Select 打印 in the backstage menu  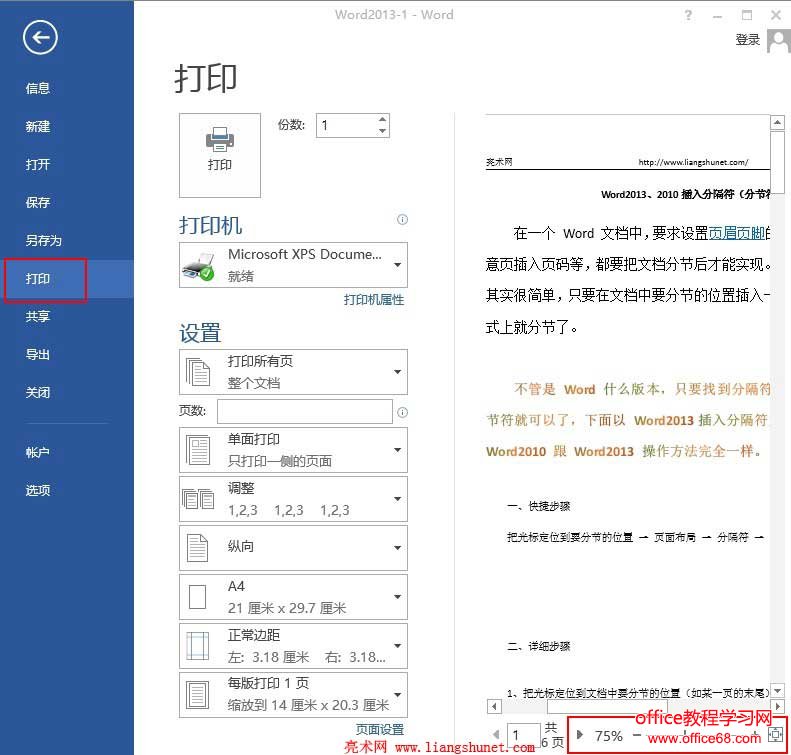38,279
